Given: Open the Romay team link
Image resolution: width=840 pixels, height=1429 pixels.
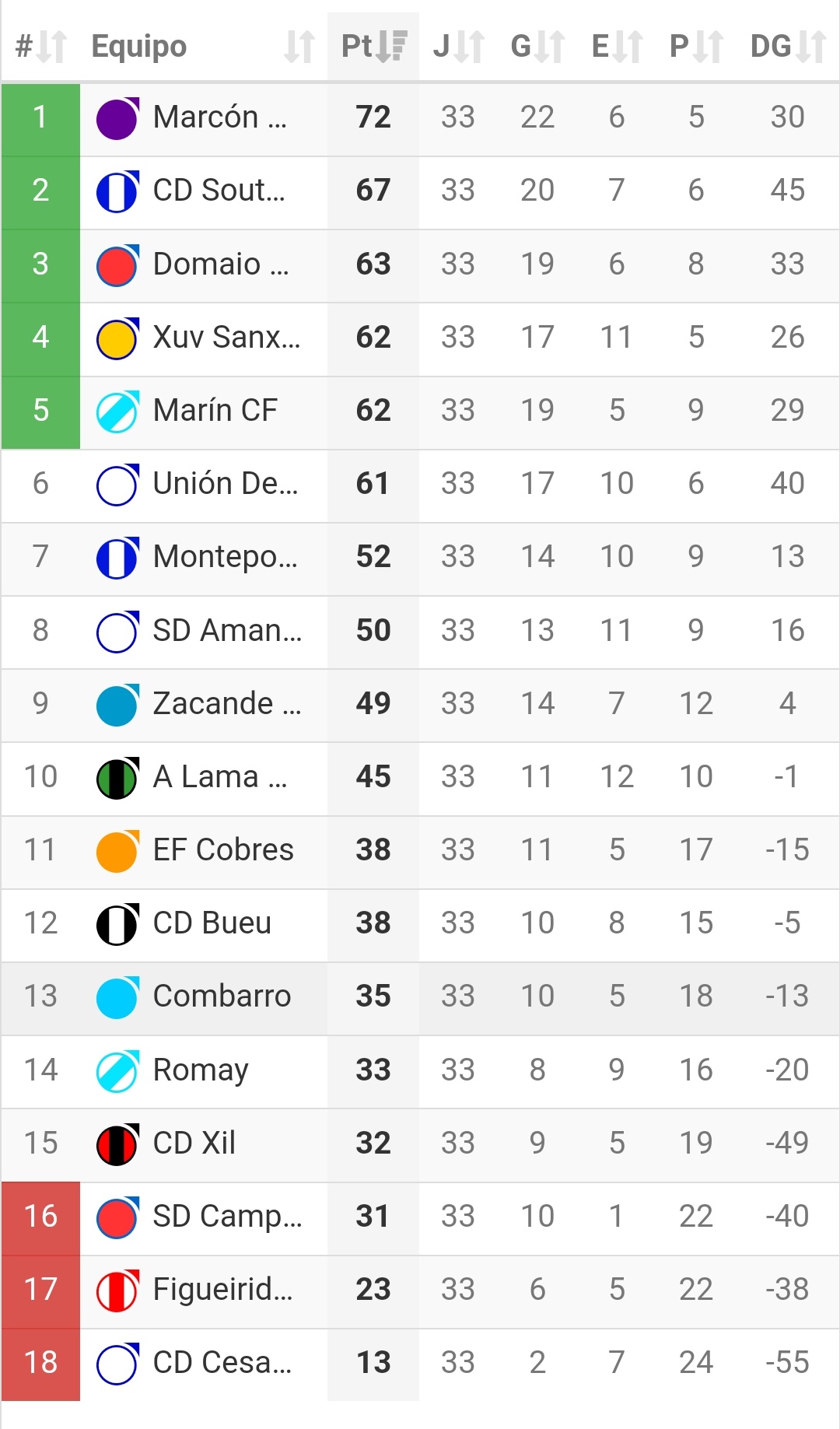Looking at the screenshot, I should (x=201, y=1070).
